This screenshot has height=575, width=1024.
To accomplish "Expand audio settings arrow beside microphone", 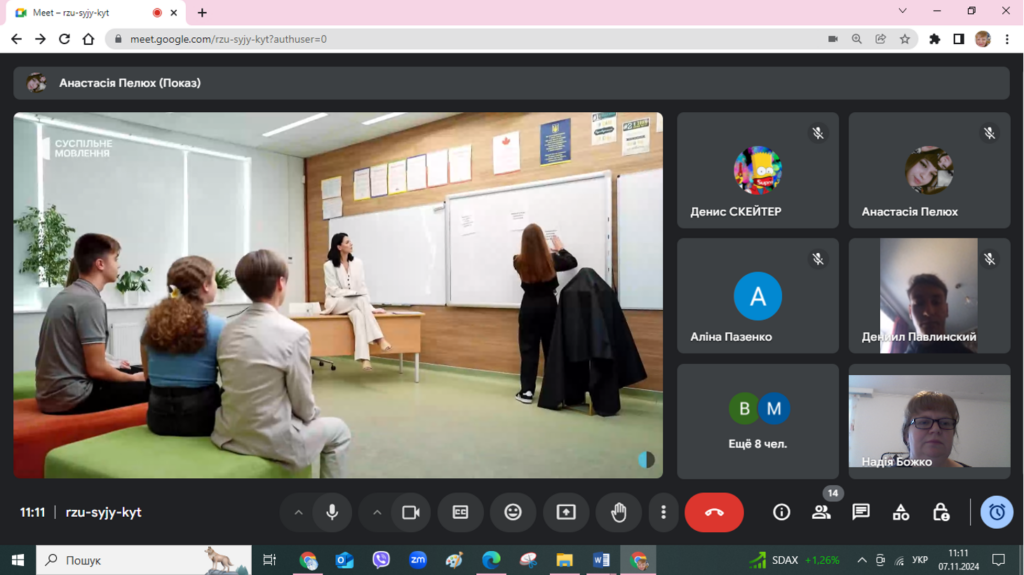I will click(x=298, y=512).
